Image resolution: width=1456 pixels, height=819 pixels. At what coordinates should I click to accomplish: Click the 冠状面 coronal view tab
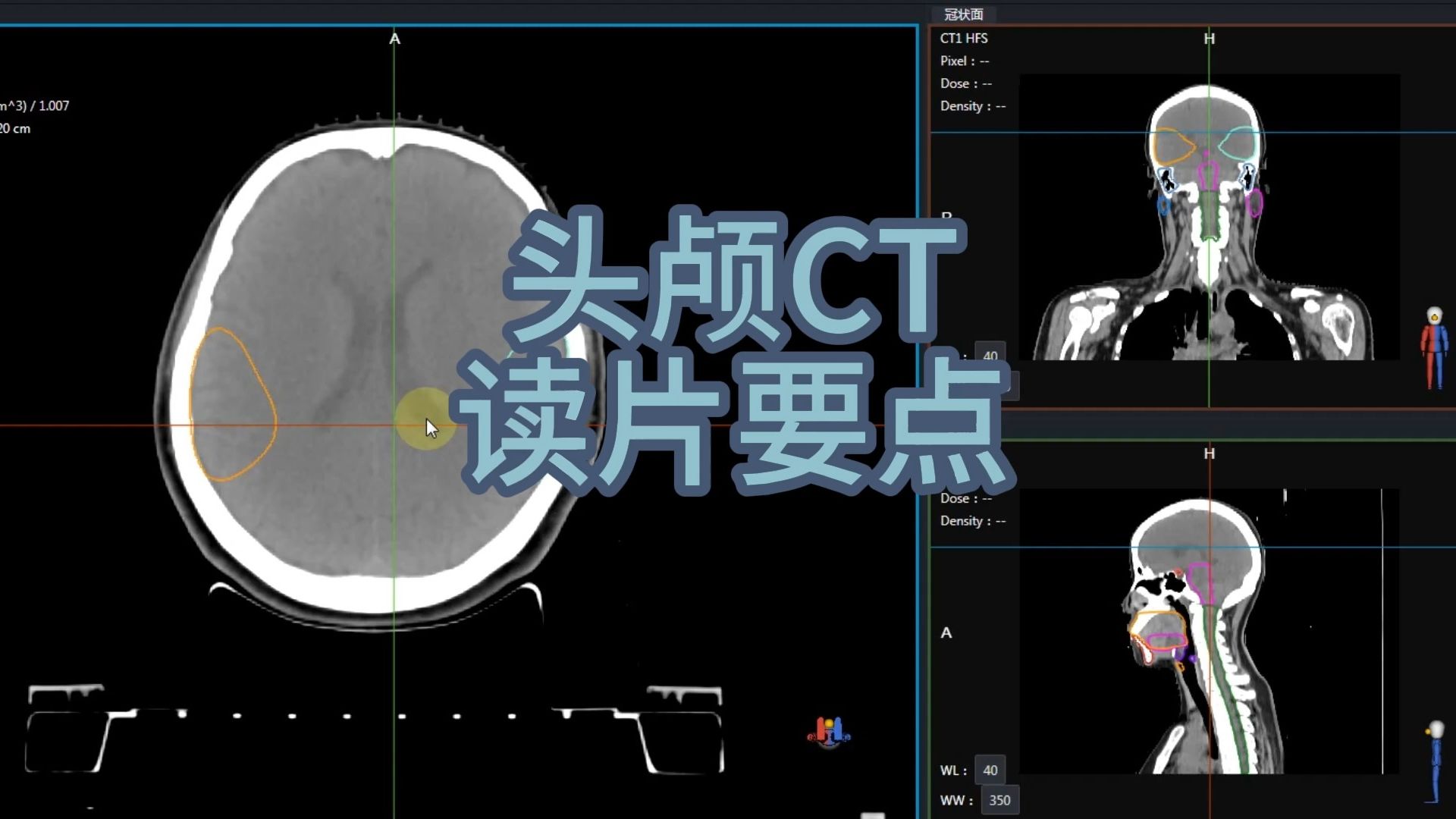point(964,14)
